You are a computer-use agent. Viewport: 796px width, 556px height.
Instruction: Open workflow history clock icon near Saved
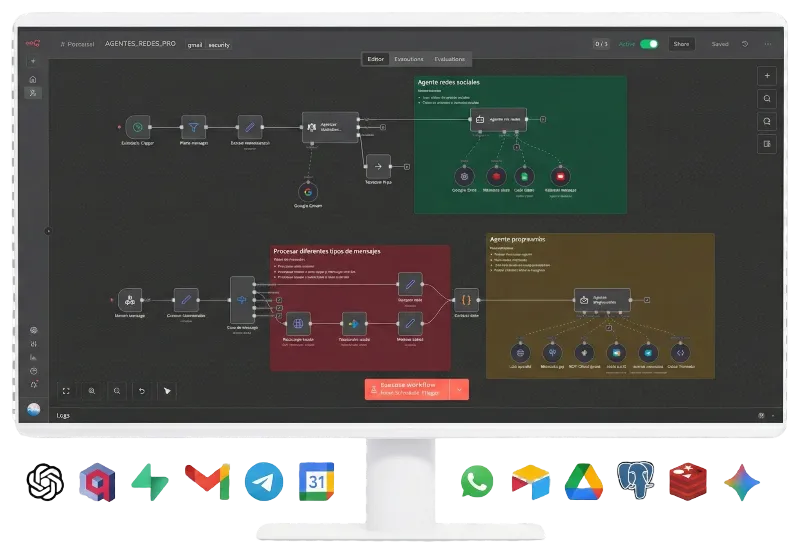(x=745, y=44)
